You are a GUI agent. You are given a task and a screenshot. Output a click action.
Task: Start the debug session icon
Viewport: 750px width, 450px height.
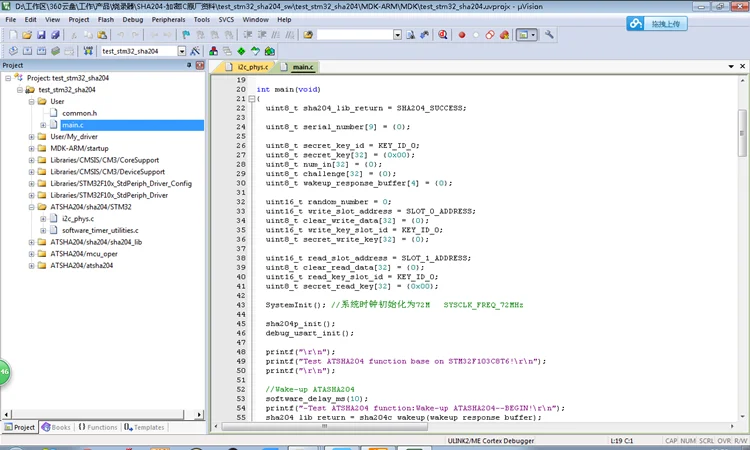click(x=442, y=34)
